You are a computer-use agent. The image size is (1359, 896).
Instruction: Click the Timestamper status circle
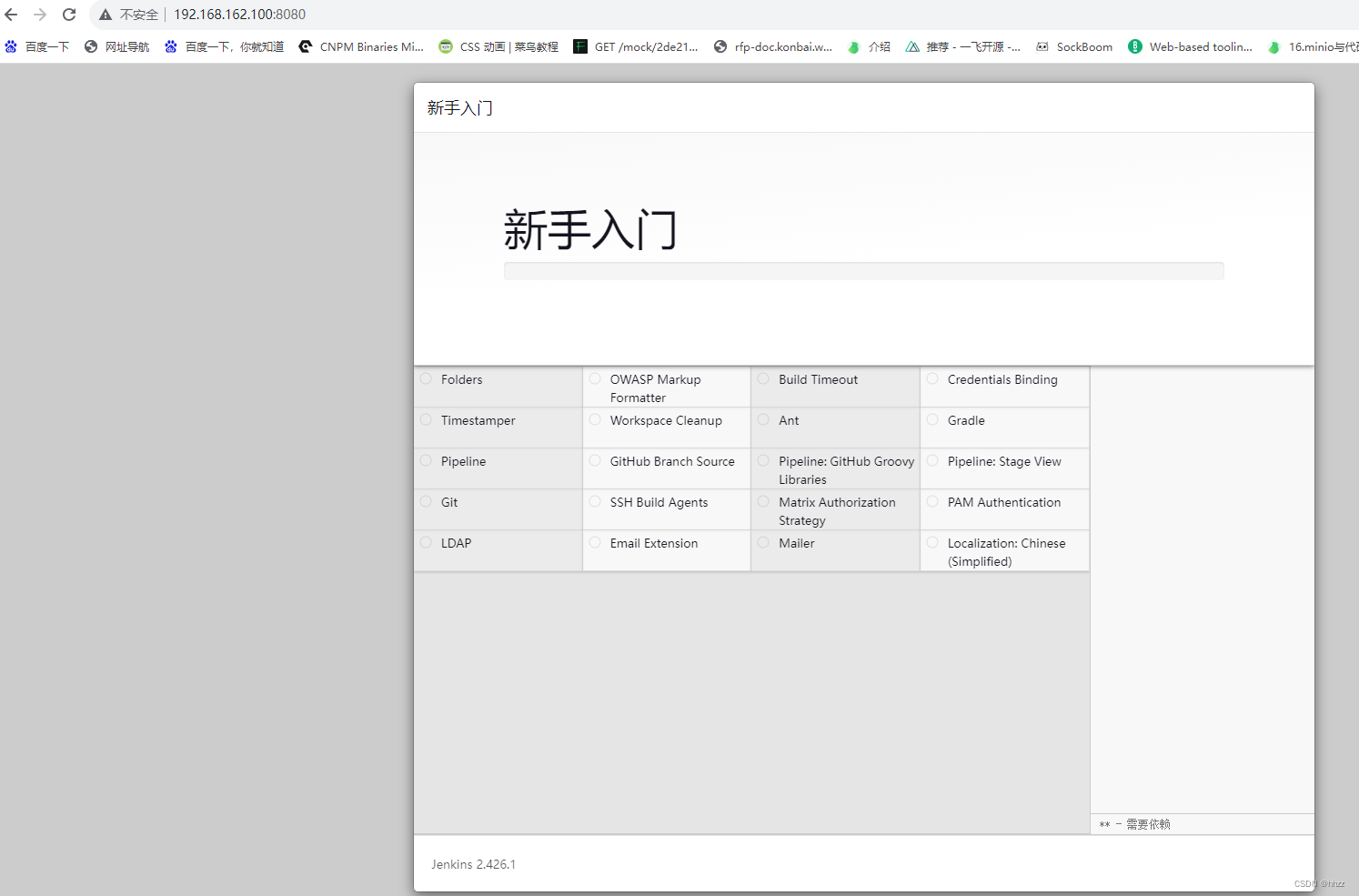(426, 419)
